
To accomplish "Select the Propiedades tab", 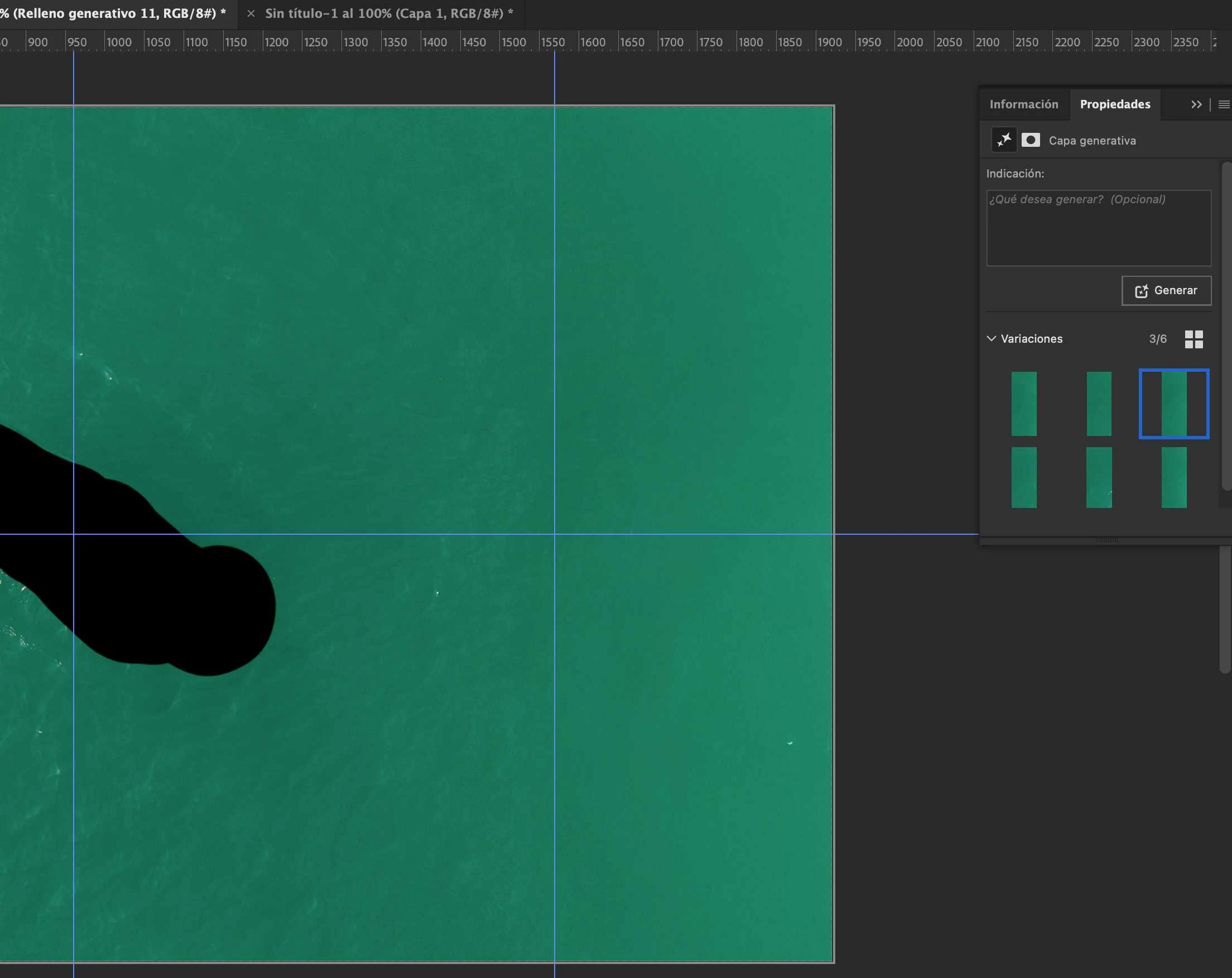I will click(x=1114, y=104).
